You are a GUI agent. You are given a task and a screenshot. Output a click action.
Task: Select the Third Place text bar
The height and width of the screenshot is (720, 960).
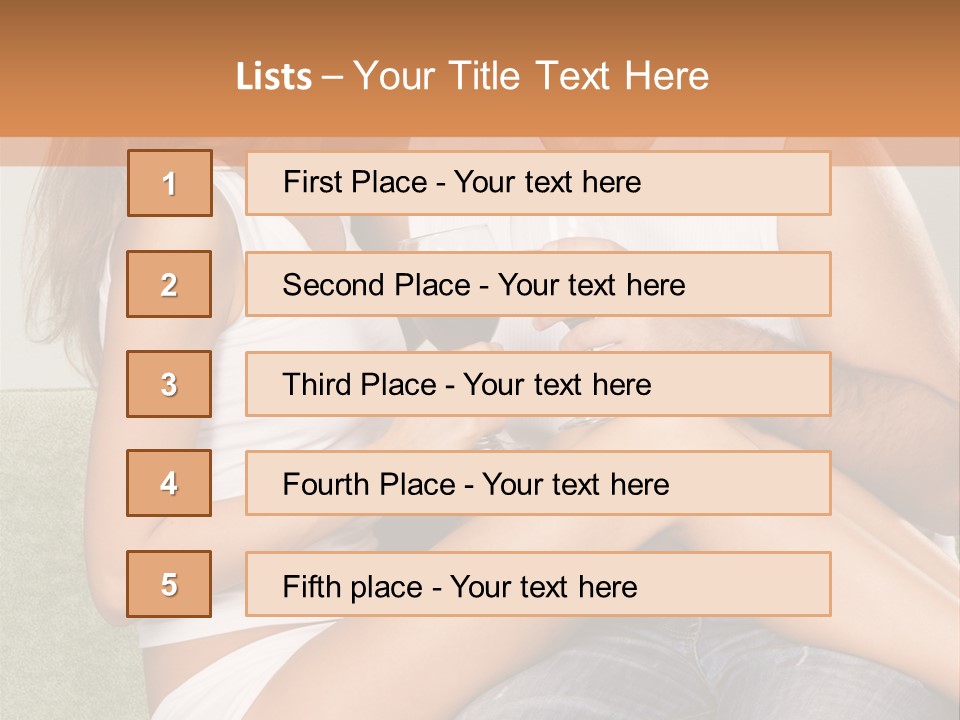coord(538,384)
